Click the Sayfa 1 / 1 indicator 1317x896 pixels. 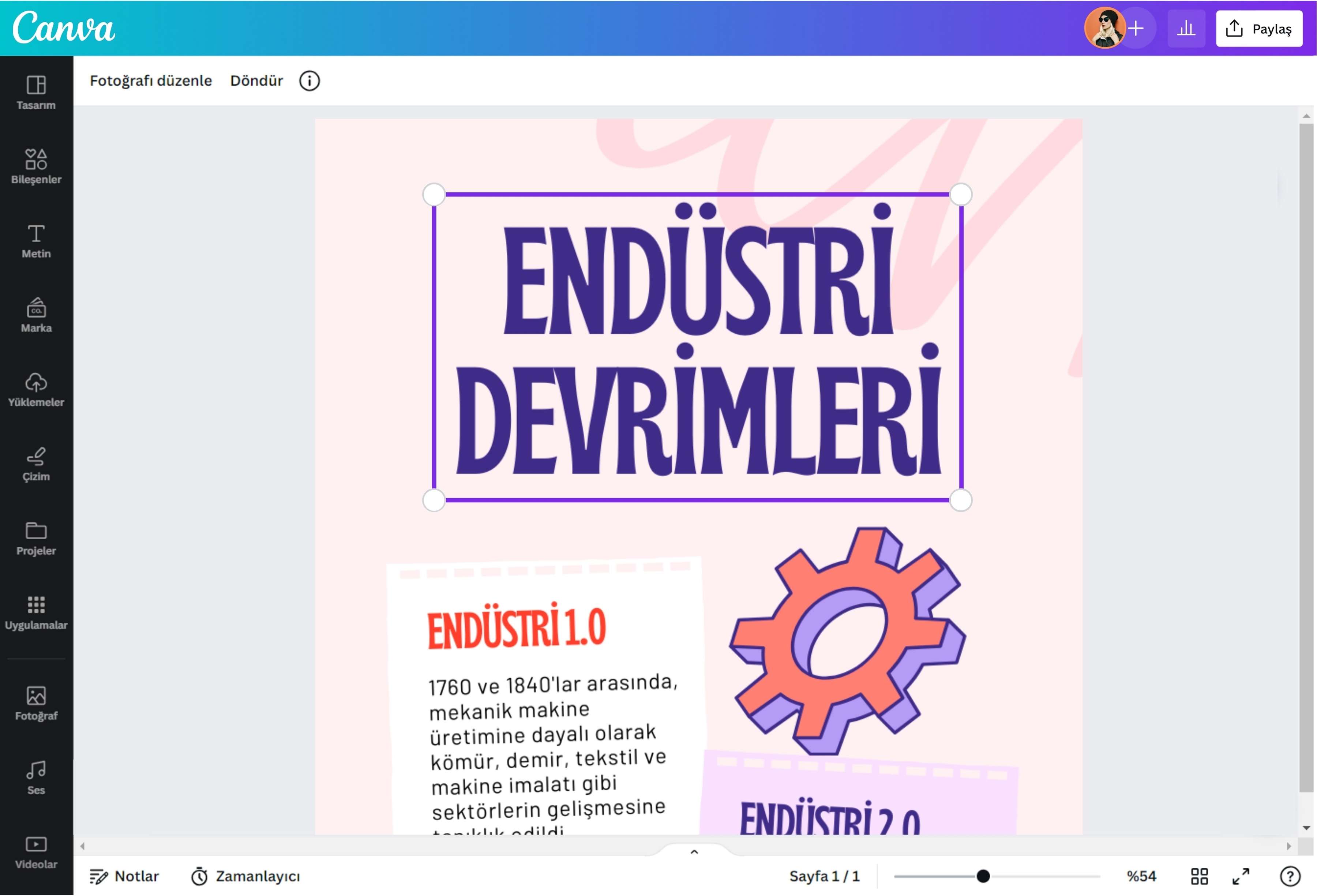[x=825, y=876]
